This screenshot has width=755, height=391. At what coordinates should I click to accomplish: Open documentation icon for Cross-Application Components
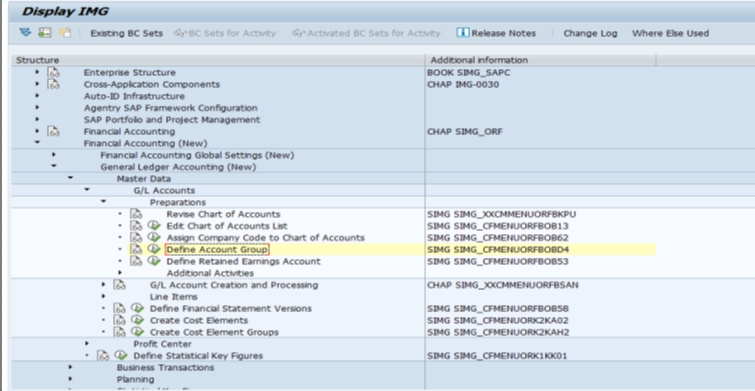(x=53, y=84)
